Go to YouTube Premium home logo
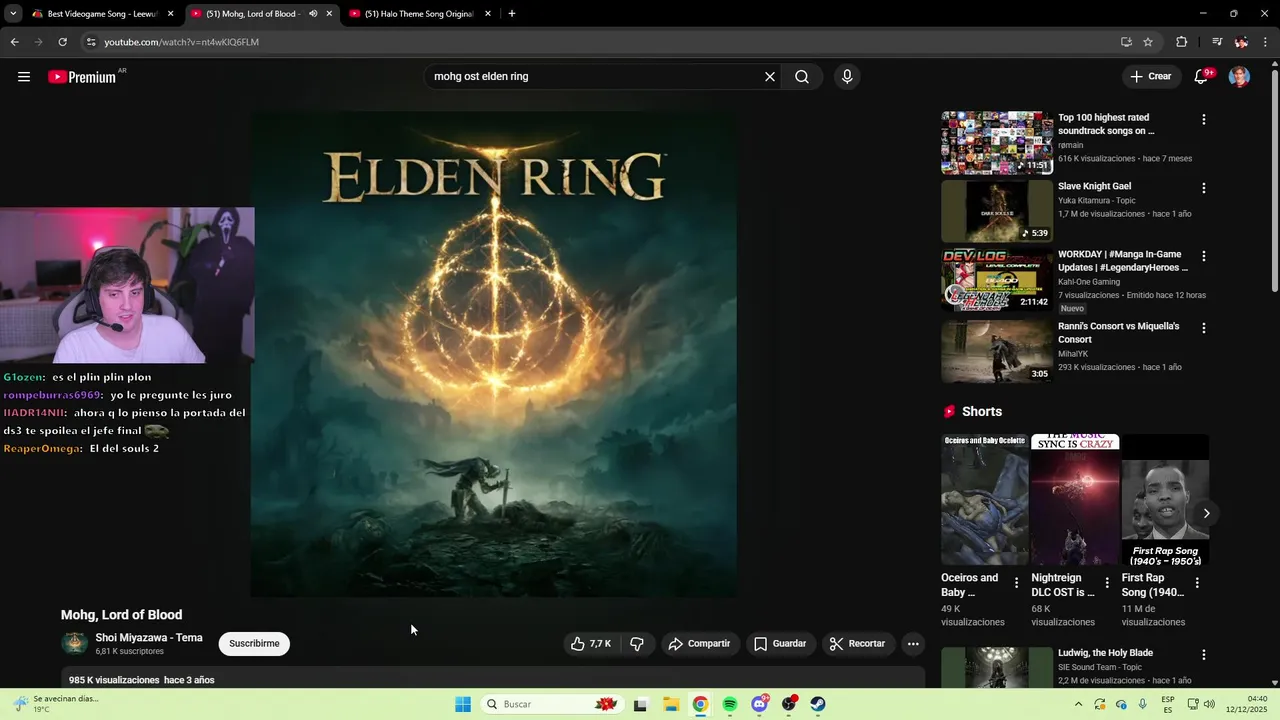Screen dimensions: 1280x720 tap(82, 77)
